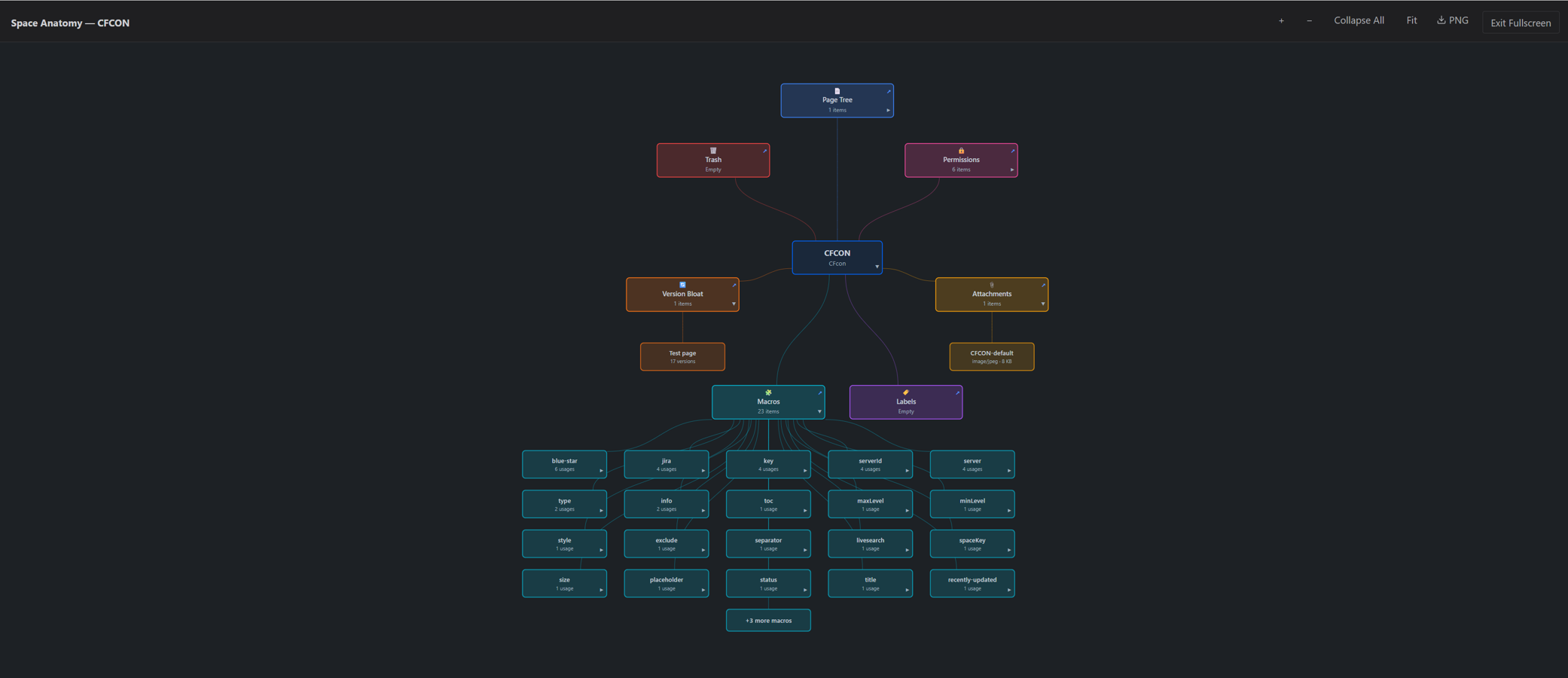This screenshot has height=678, width=1568.
Task: Click the puzzle piece icon on Macros node
Action: [x=768, y=392]
